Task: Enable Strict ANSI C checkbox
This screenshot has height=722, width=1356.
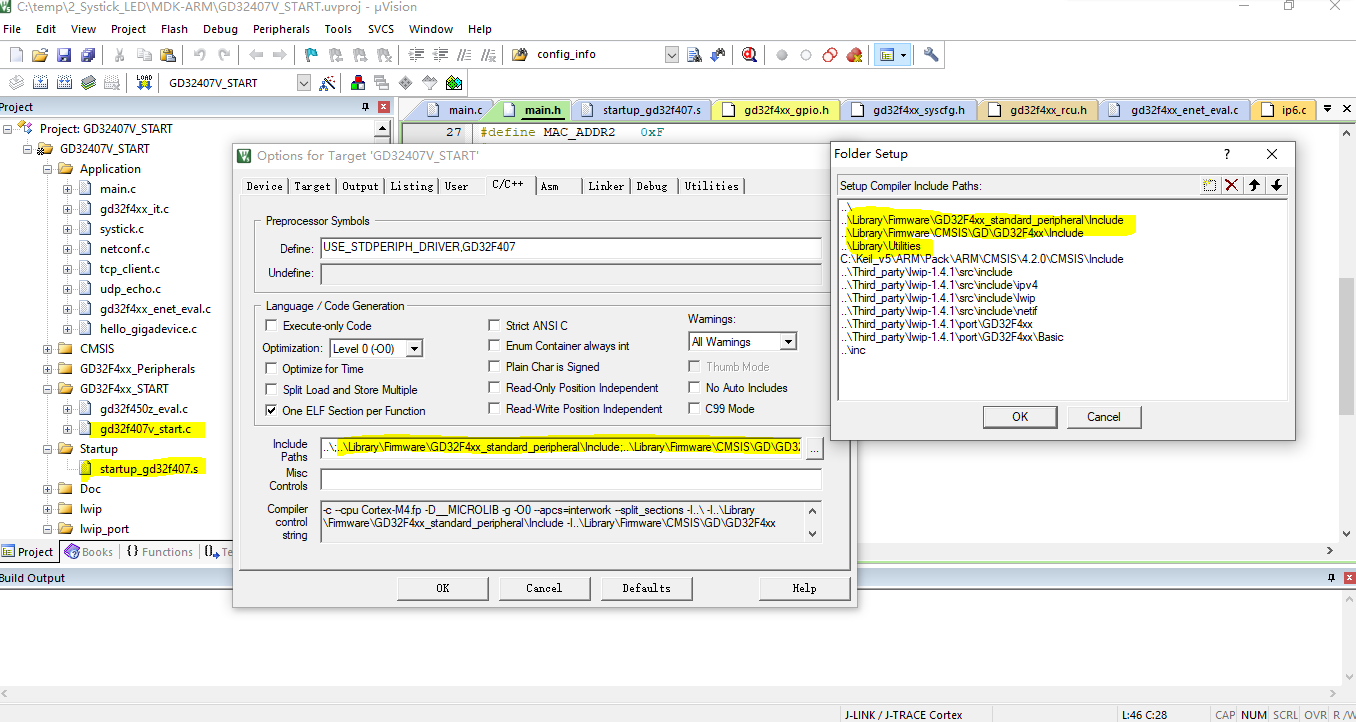Action: coord(494,325)
